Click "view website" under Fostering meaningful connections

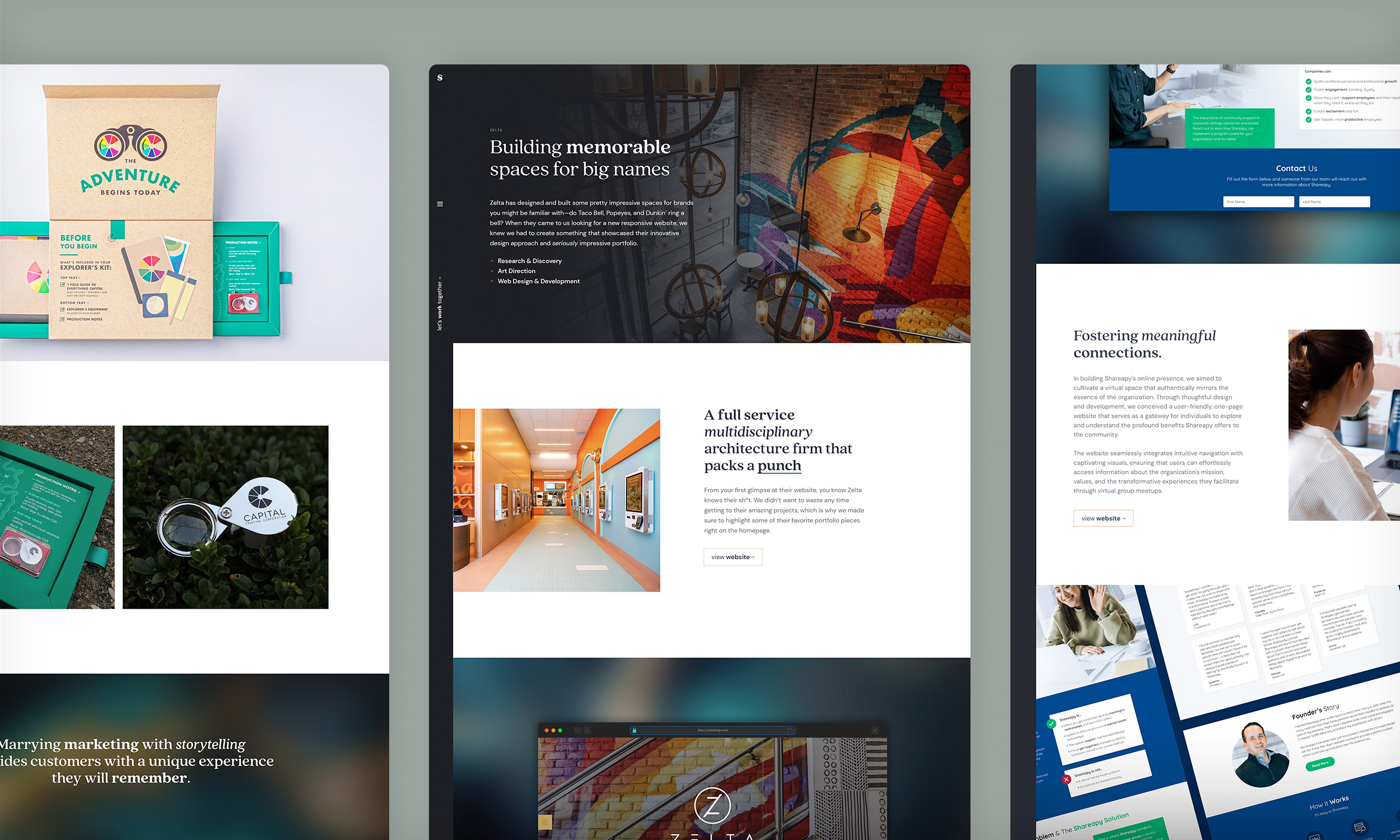pos(1103,518)
